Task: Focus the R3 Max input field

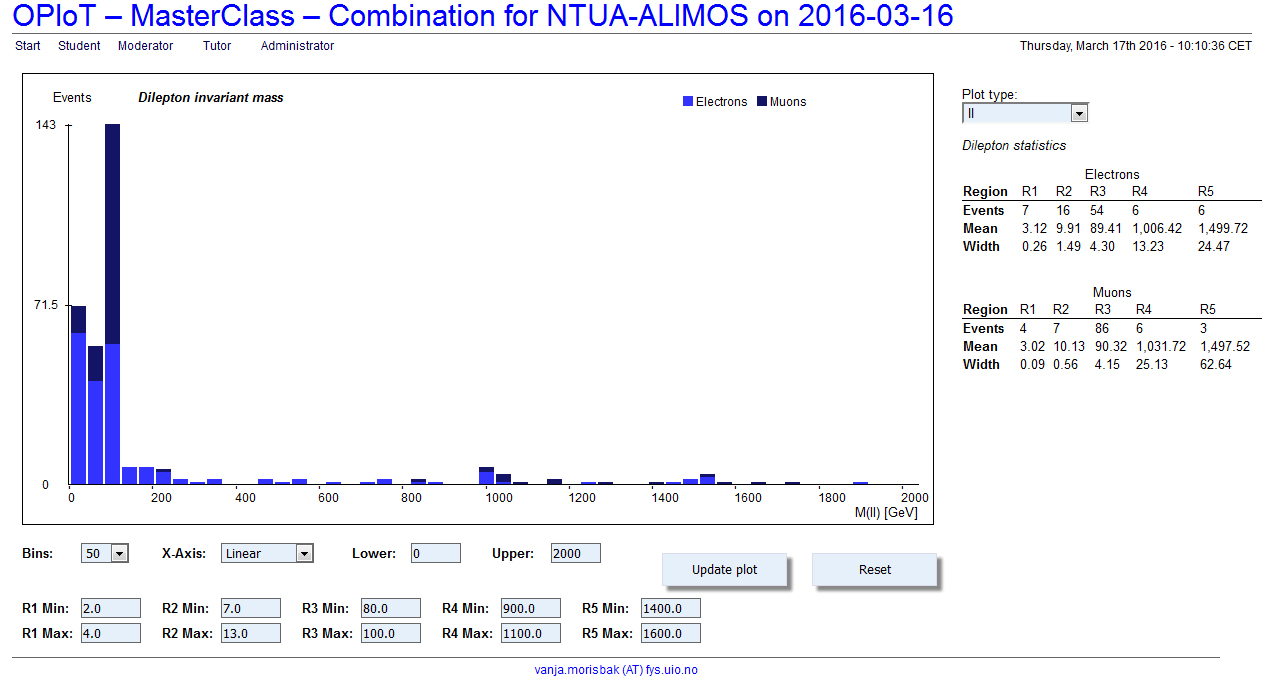Action: (x=391, y=633)
